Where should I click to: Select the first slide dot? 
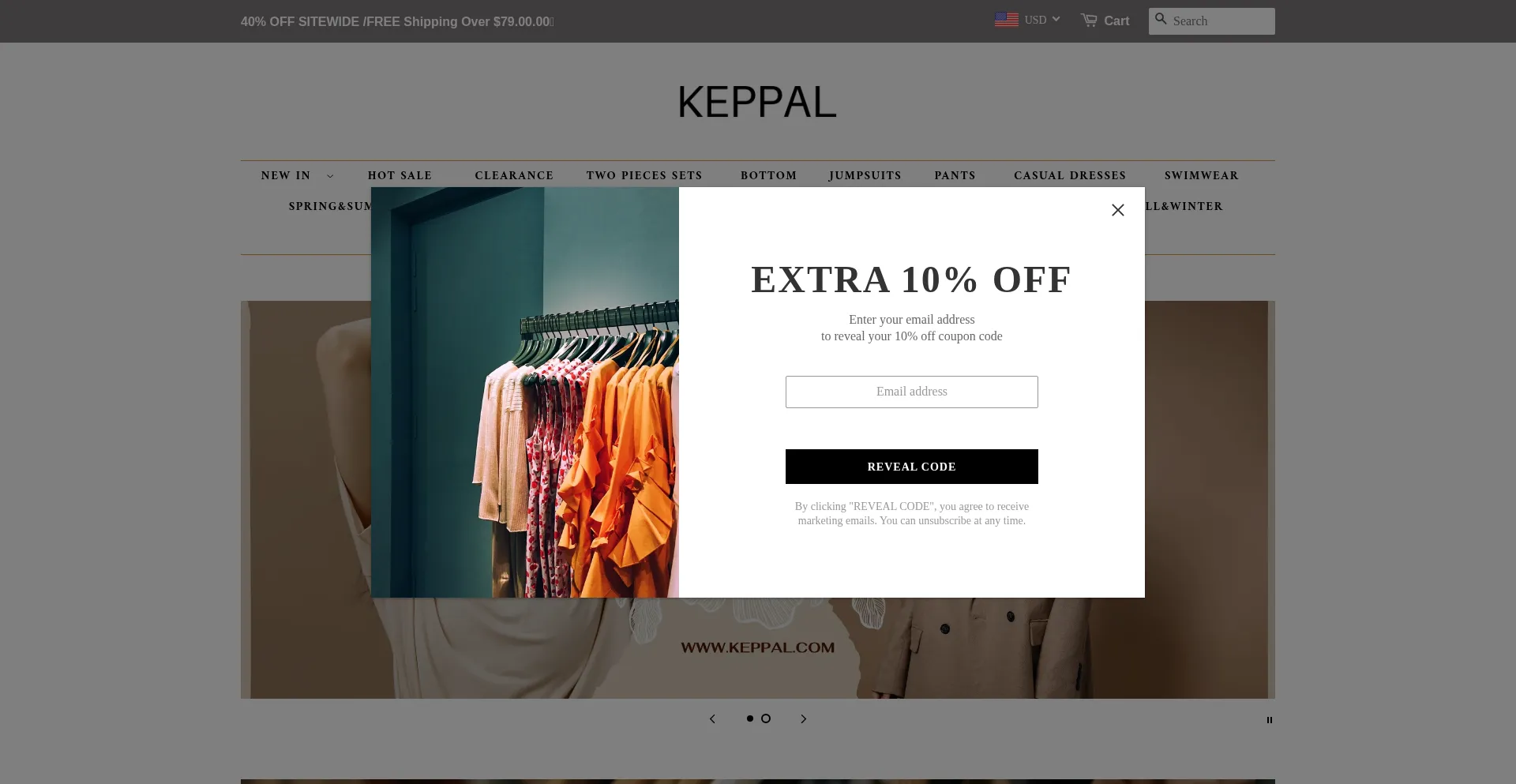[750, 718]
